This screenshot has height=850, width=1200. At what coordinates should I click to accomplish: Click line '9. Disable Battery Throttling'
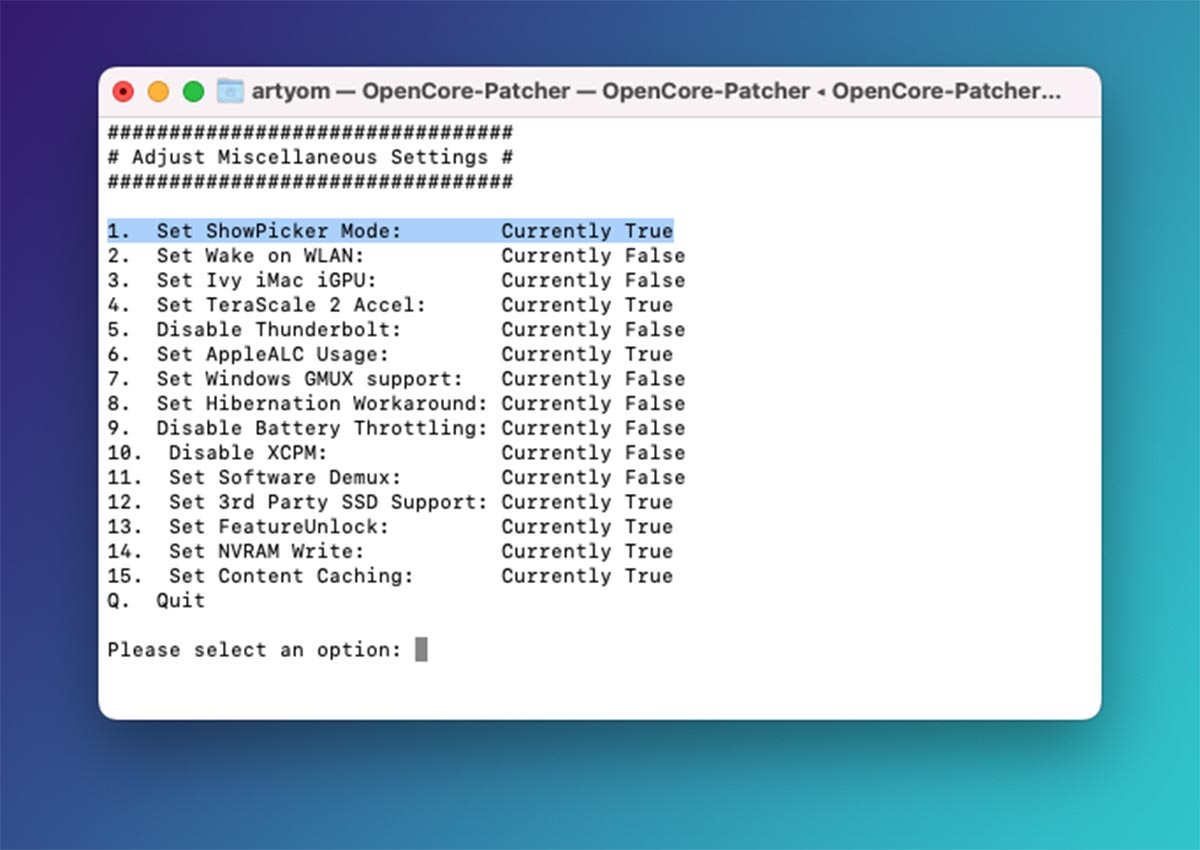click(x=396, y=428)
